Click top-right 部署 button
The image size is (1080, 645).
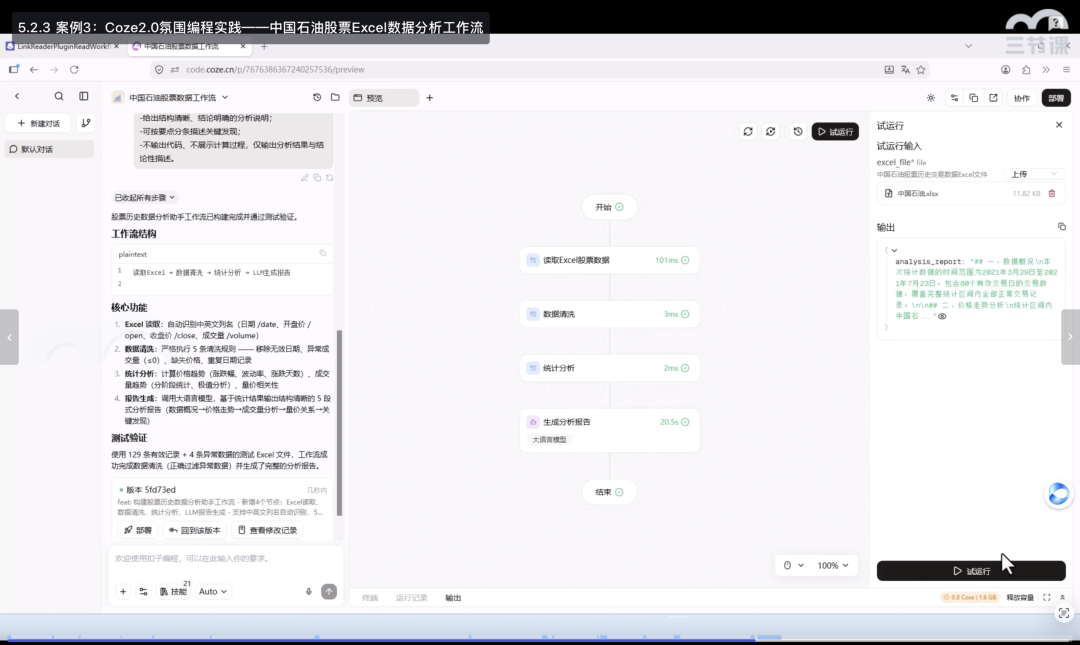coord(1056,98)
